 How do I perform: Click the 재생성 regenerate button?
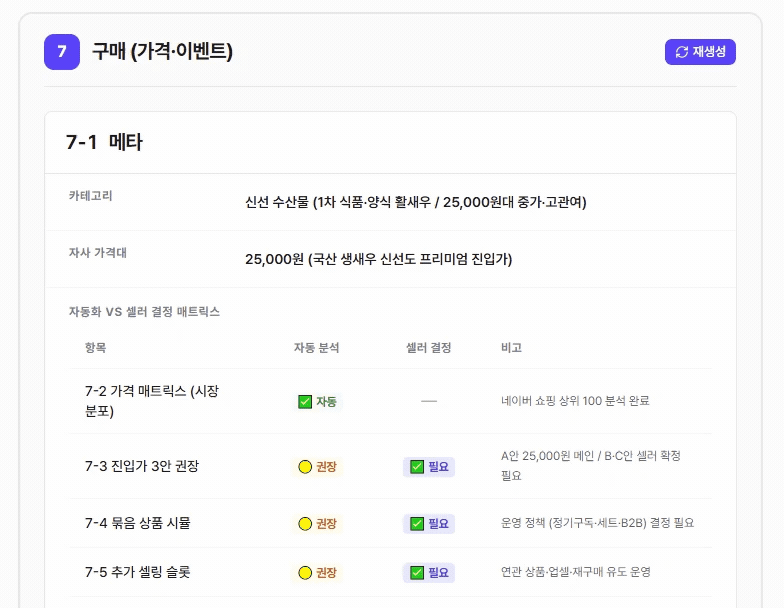pos(700,52)
